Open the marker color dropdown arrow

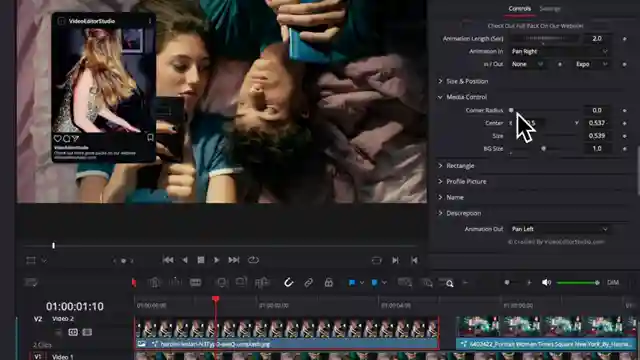pyautogui.click(x=384, y=282)
